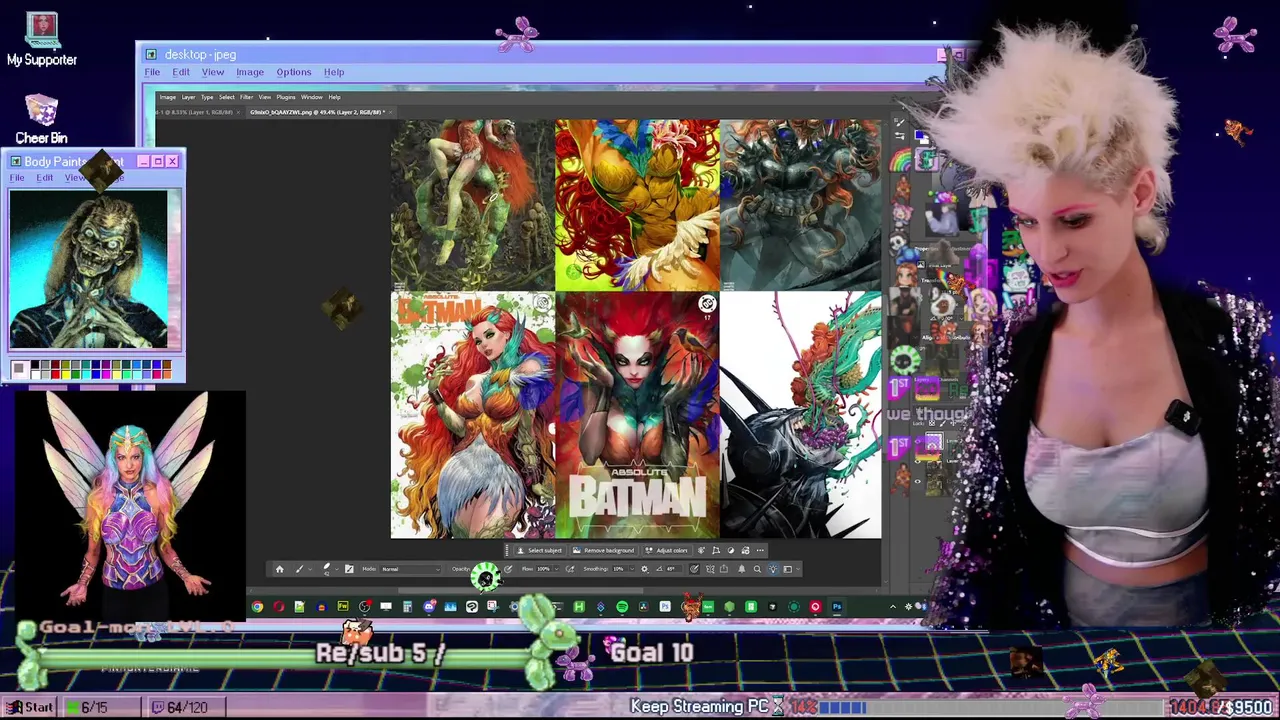Click Remove background button

coord(603,550)
